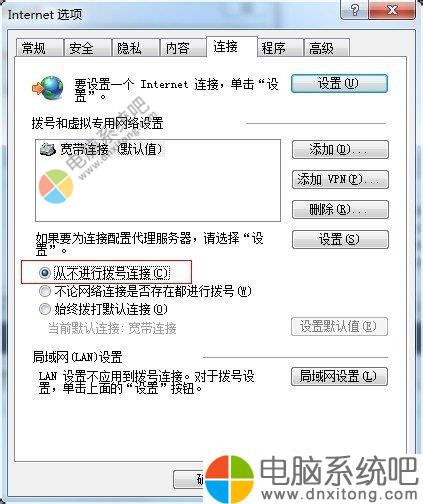The width and height of the screenshot is (423, 504).
Task: Close the Internet 选项 dialog
Action: pyautogui.click(x=392, y=10)
